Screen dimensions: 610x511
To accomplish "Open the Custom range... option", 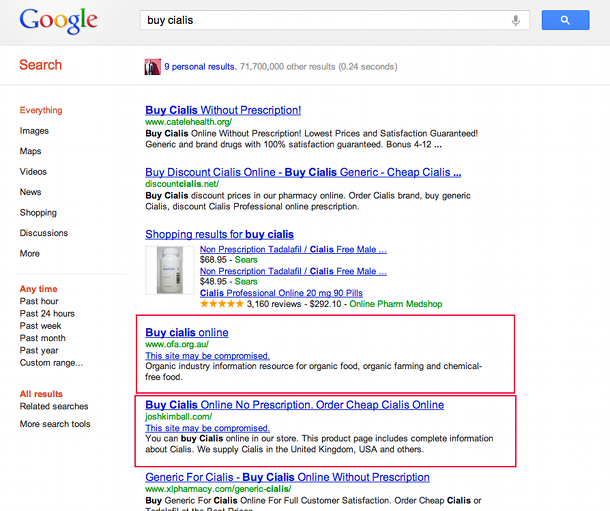I will pos(51,363).
